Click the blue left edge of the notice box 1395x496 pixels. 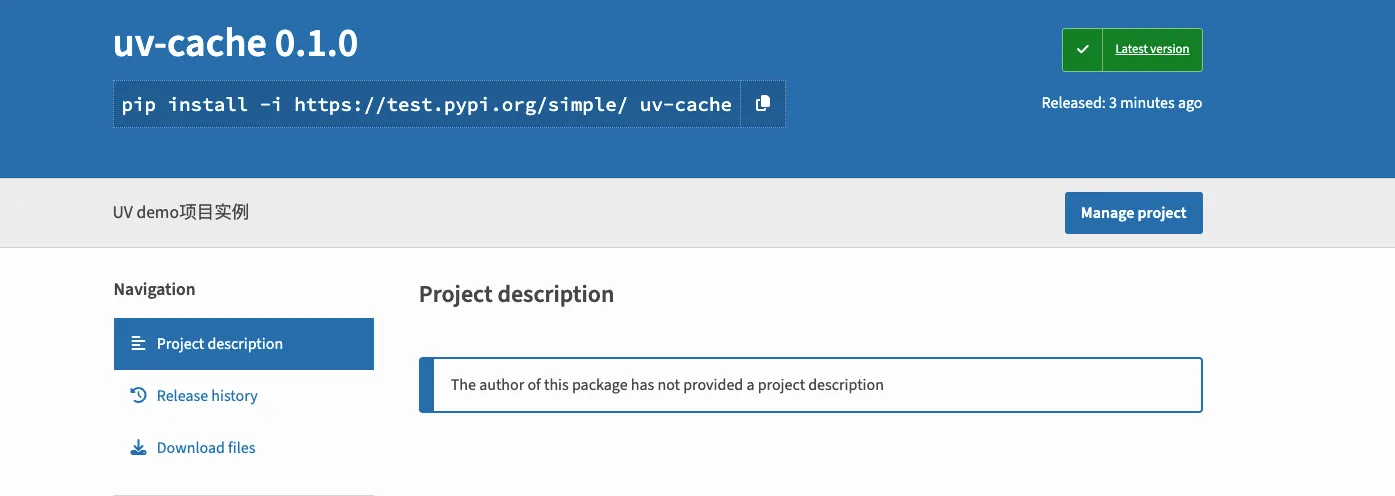tap(427, 385)
